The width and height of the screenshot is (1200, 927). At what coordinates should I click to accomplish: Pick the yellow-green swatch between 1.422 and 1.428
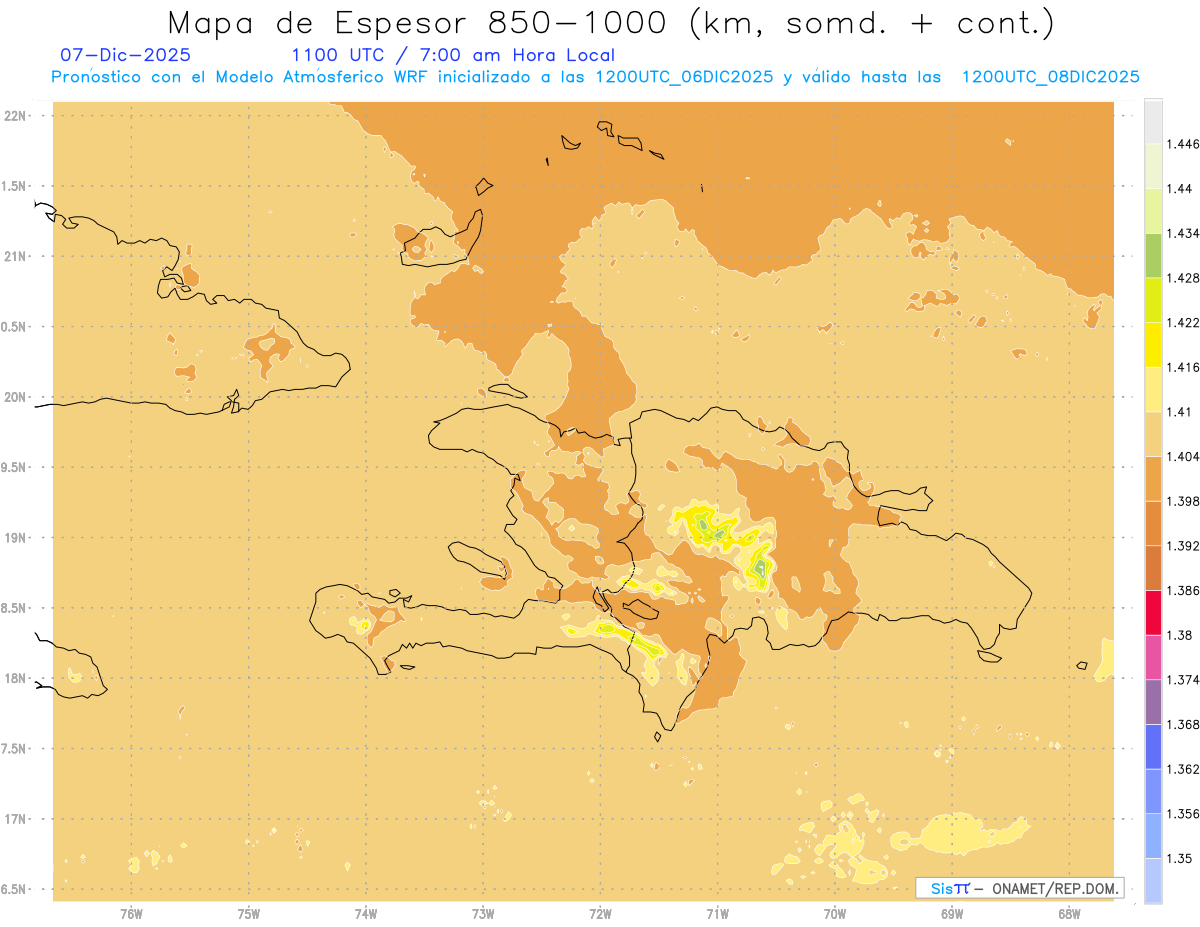[1153, 300]
